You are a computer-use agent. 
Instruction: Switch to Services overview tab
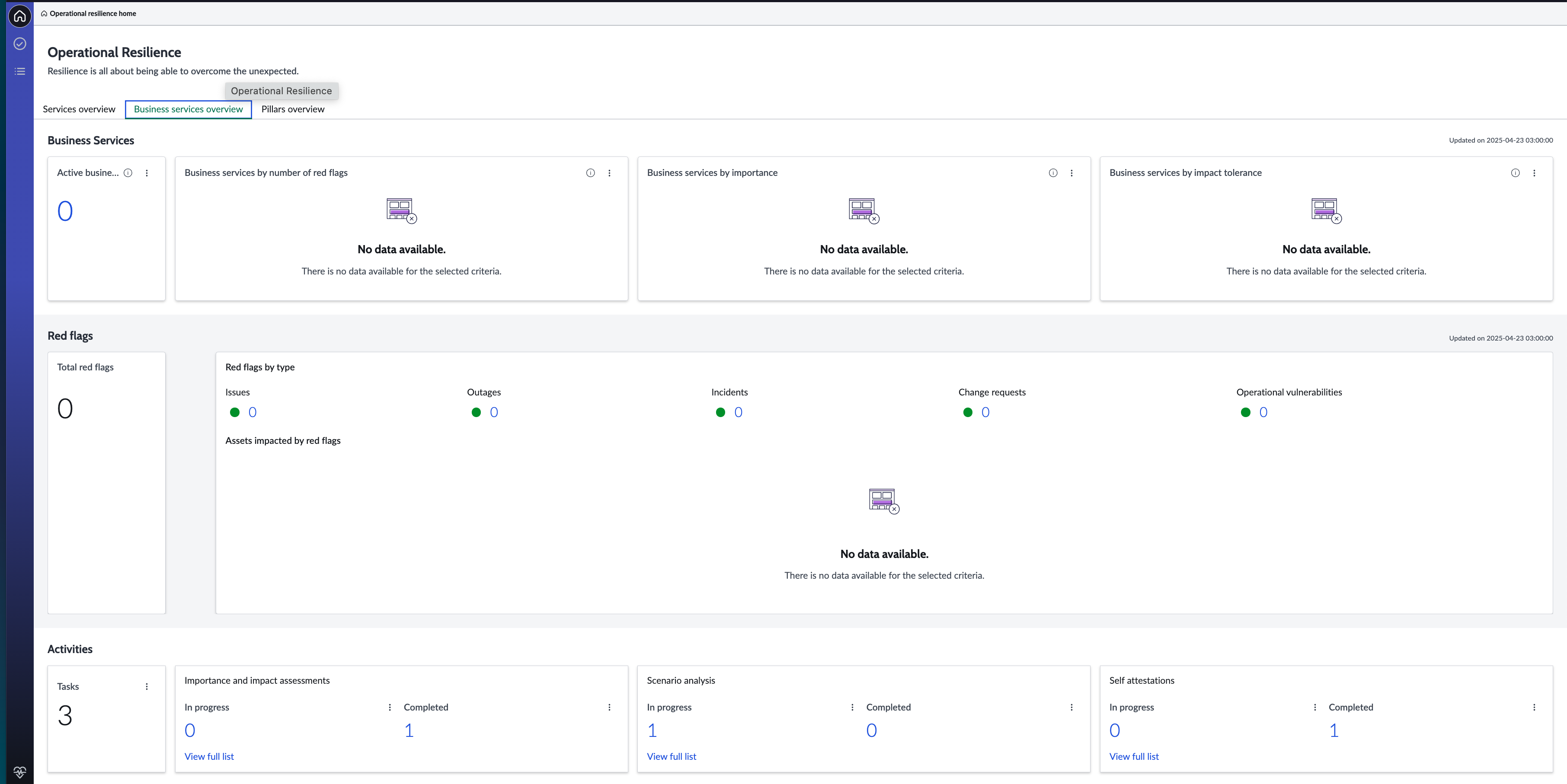coord(79,109)
